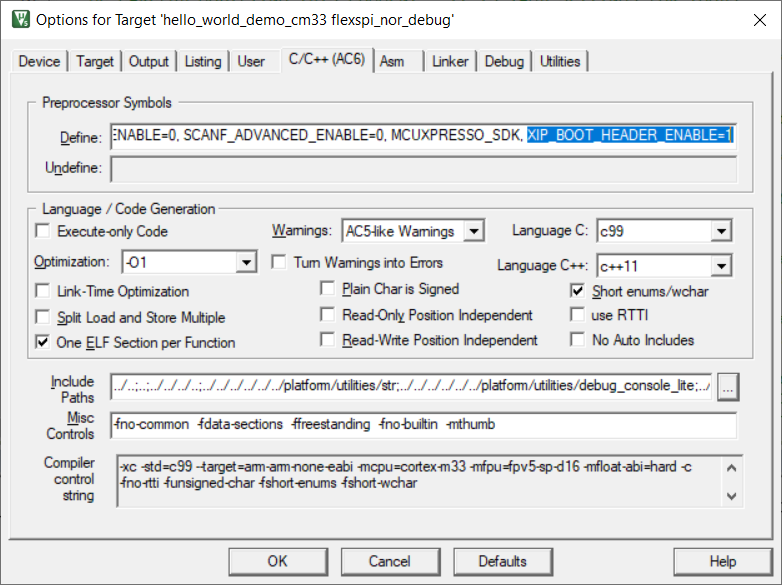Expand the Language C++ dropdown
The width and height of the screenshot is (782, 585).
[722, 266]
